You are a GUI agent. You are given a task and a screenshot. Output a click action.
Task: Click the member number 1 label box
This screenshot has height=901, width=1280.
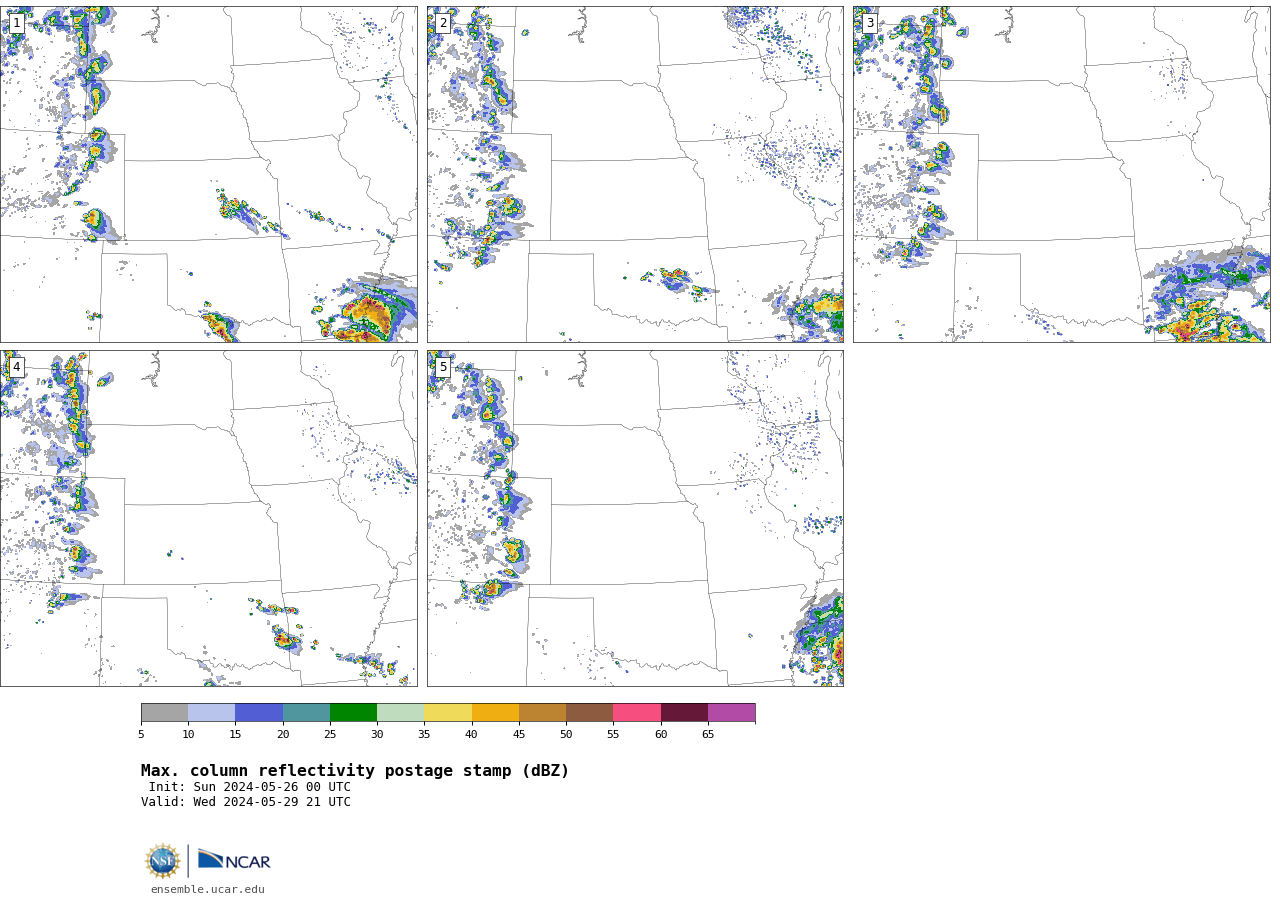pos(16,23)
